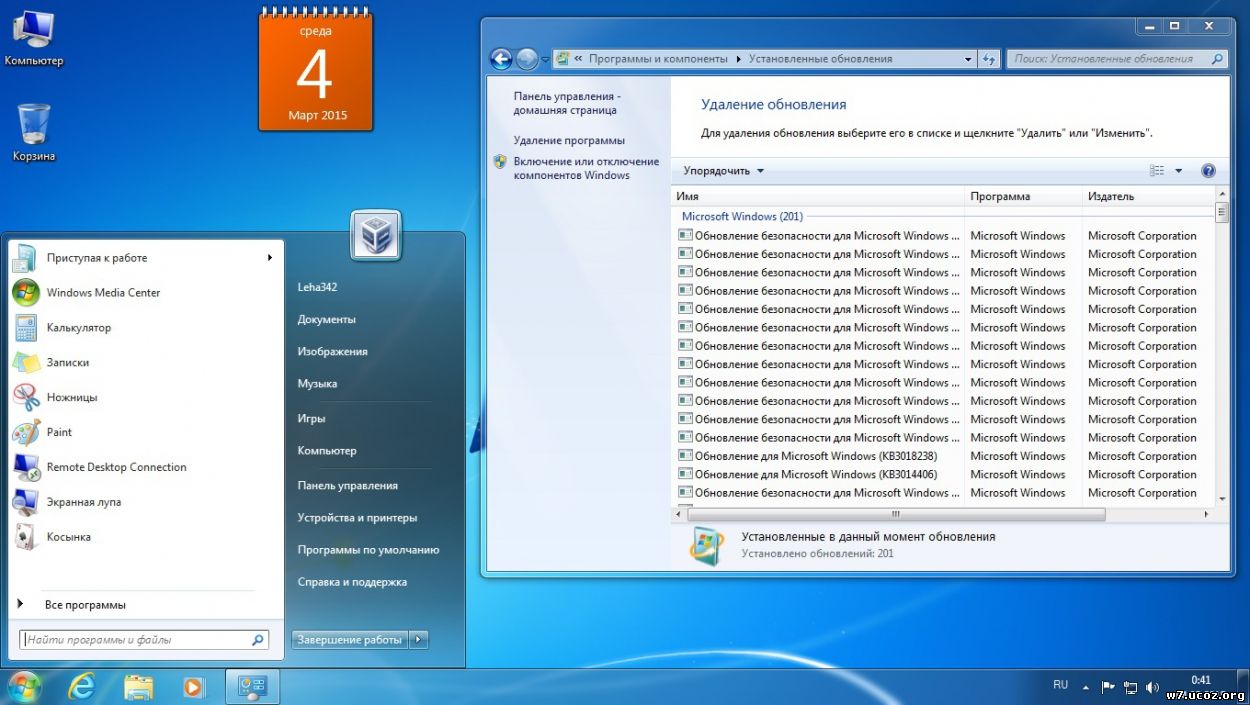Viewport: 1250px width, 705px height.
Task: Click the Start orb button
Action: click(24, 686)
